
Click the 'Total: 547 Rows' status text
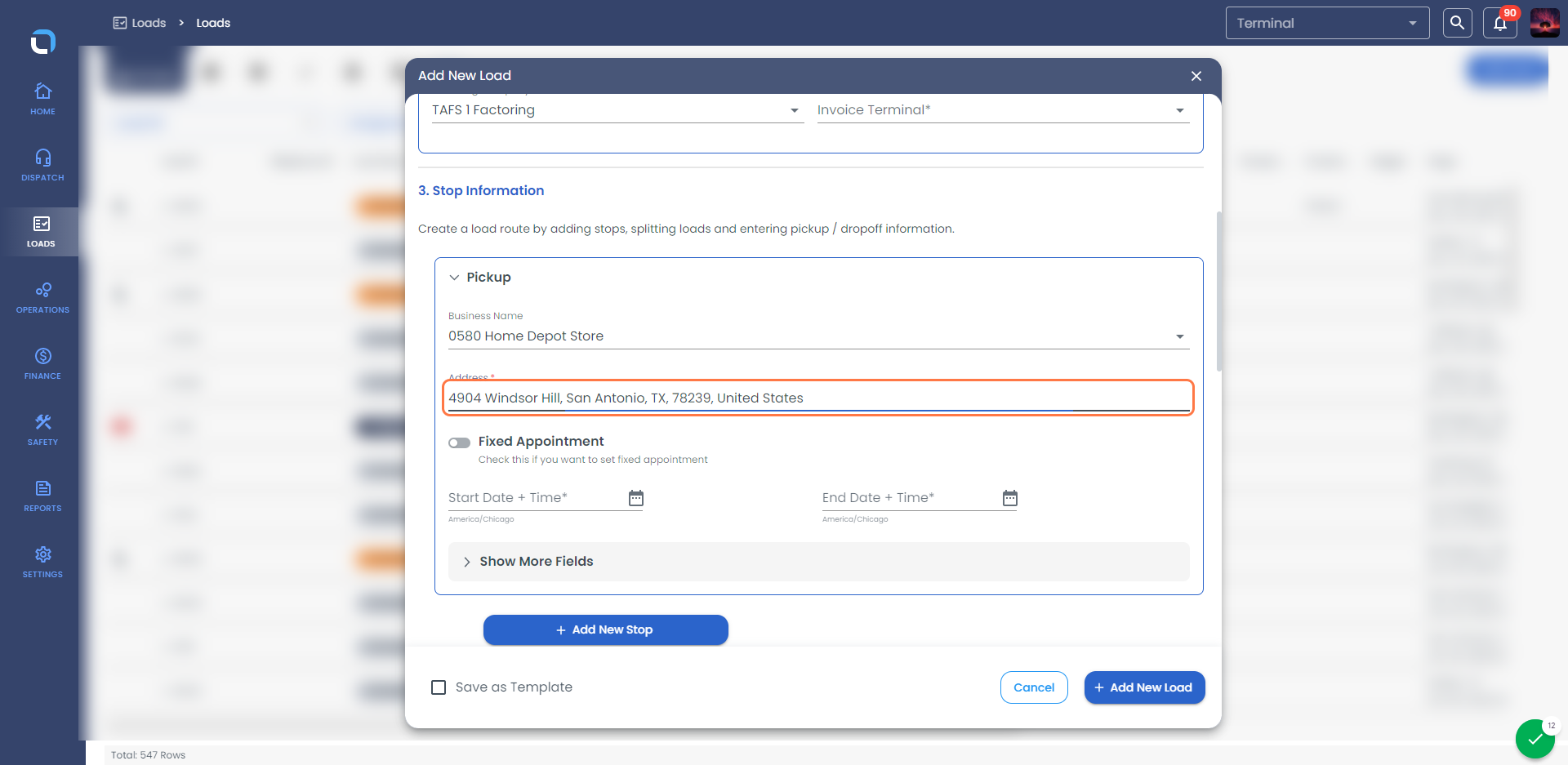click(x=148, y=755)
